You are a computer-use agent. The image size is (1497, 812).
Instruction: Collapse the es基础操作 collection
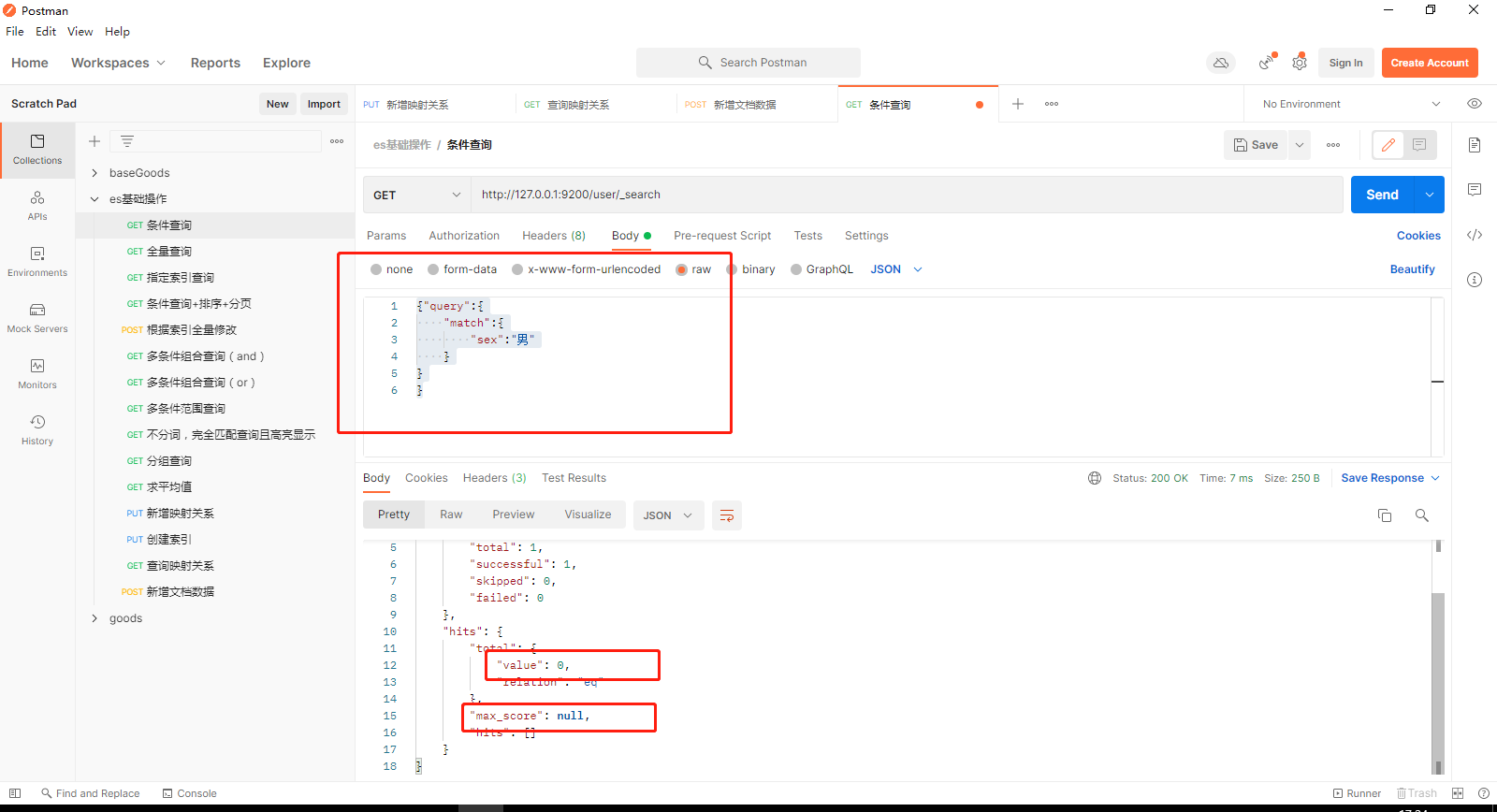point(94,199)
